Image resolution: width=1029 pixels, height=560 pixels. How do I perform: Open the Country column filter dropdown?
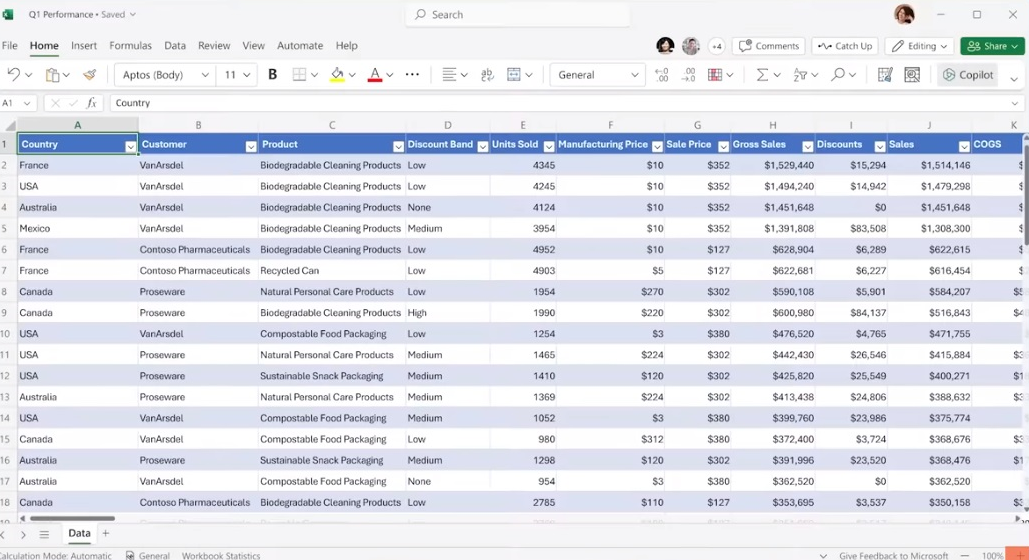130,146
